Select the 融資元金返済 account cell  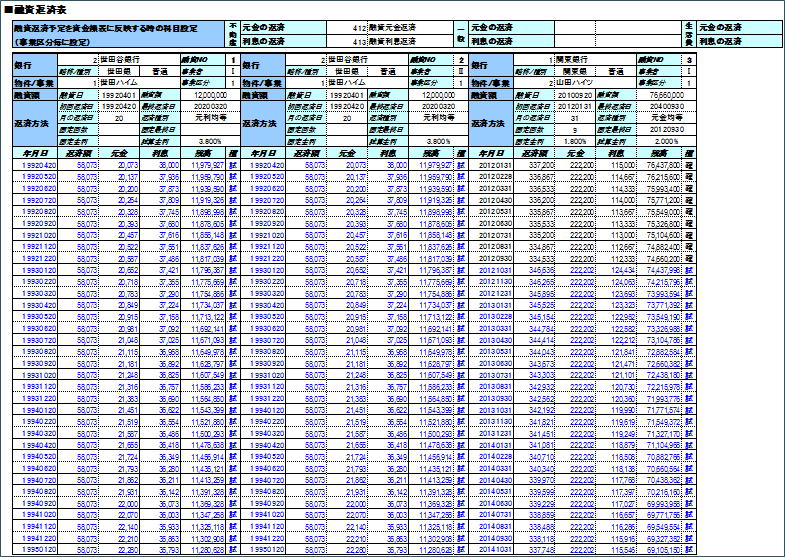coord(410,28)
